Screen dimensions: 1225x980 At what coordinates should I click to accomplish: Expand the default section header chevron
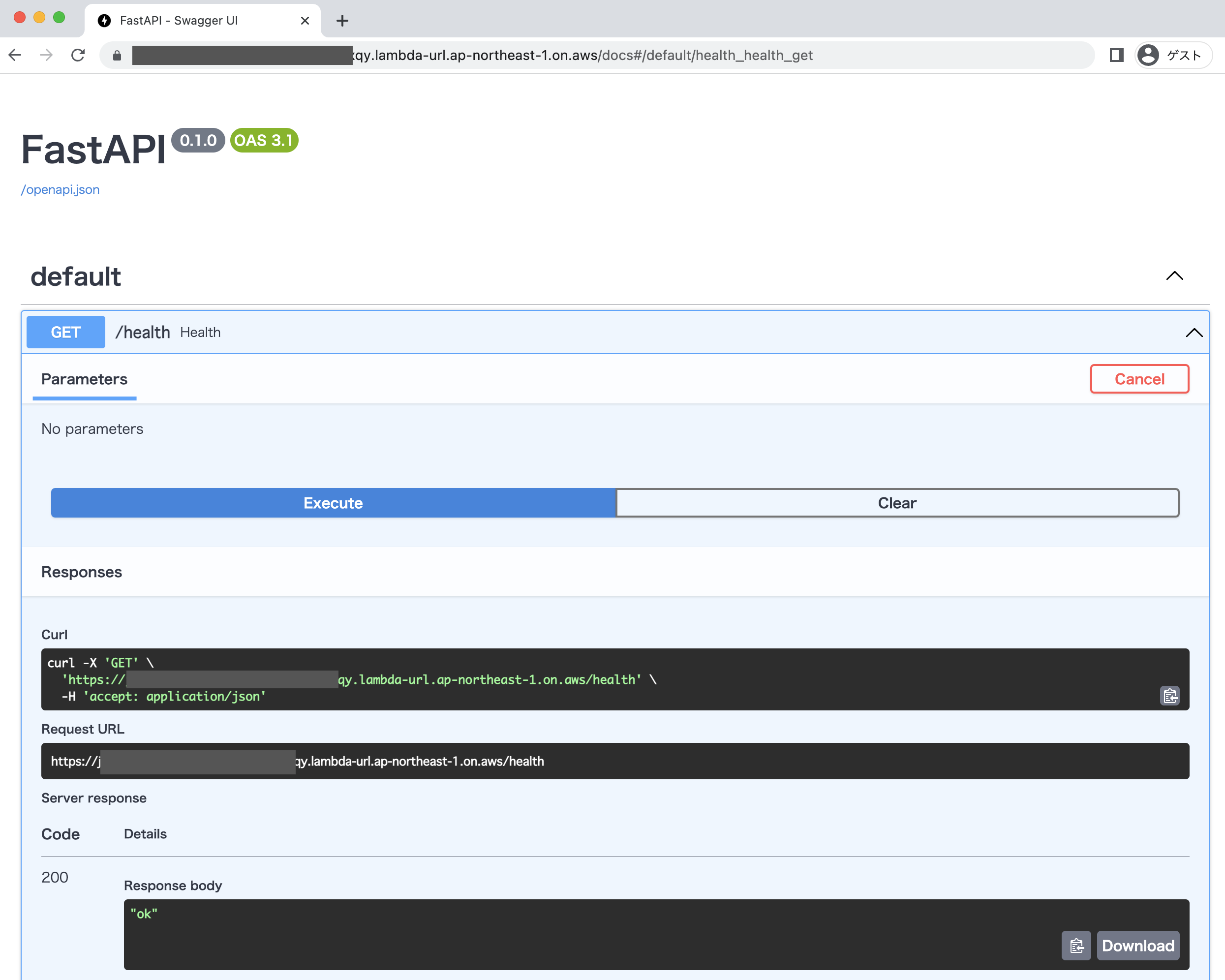pos(1174,276)
